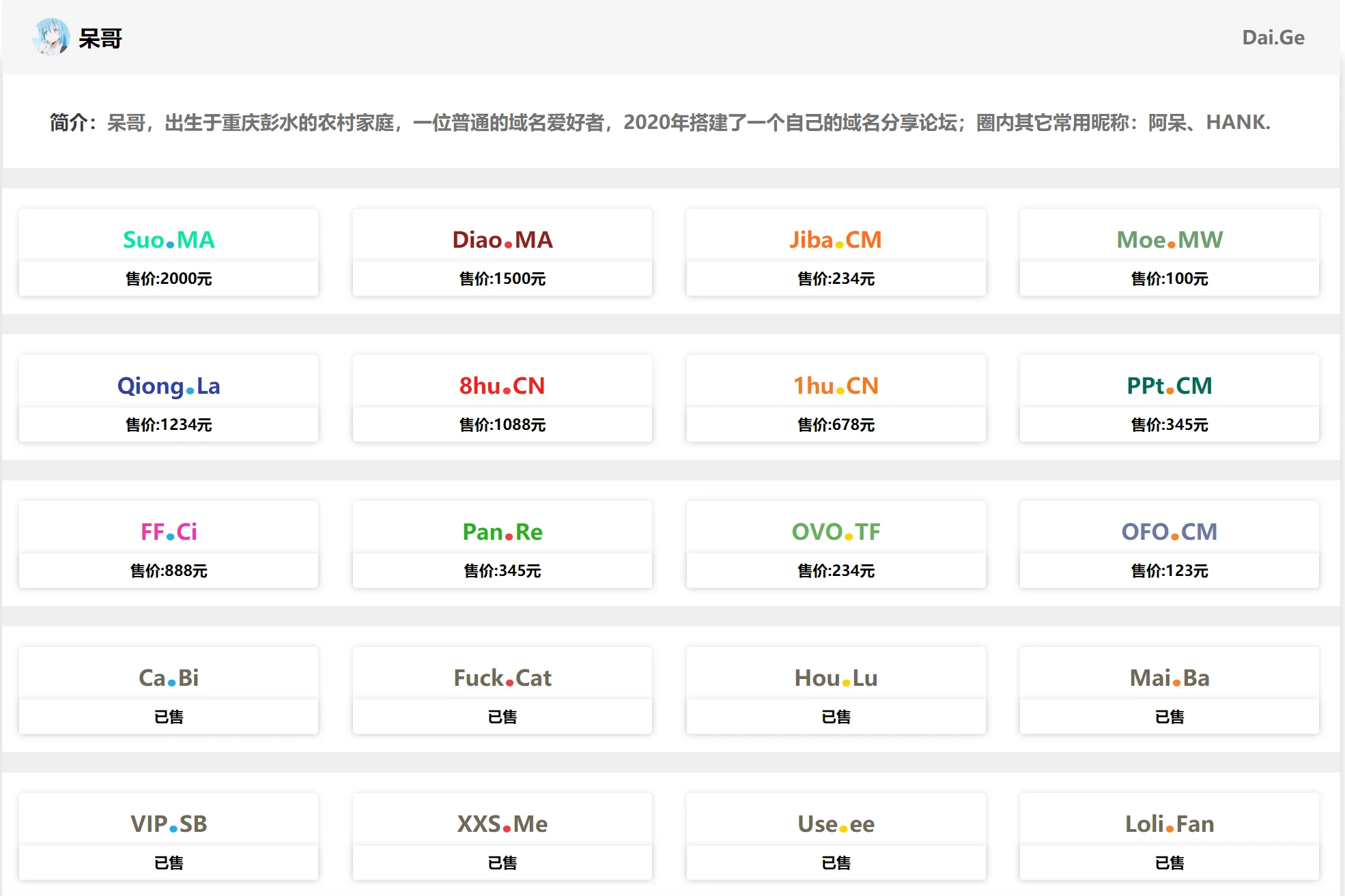Image resolution: width=1345 pixels, height=896 pixels.
Task: Click the sold Fuck.Cat domain title
Action: click(x=502, y=678)
